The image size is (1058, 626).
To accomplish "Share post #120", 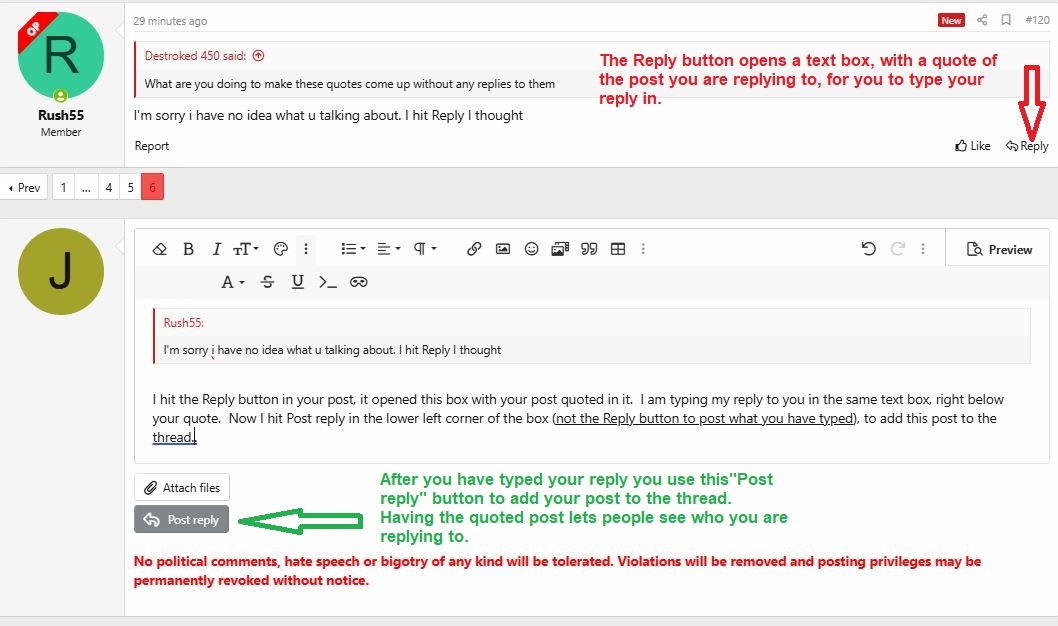I will [982, 20].
